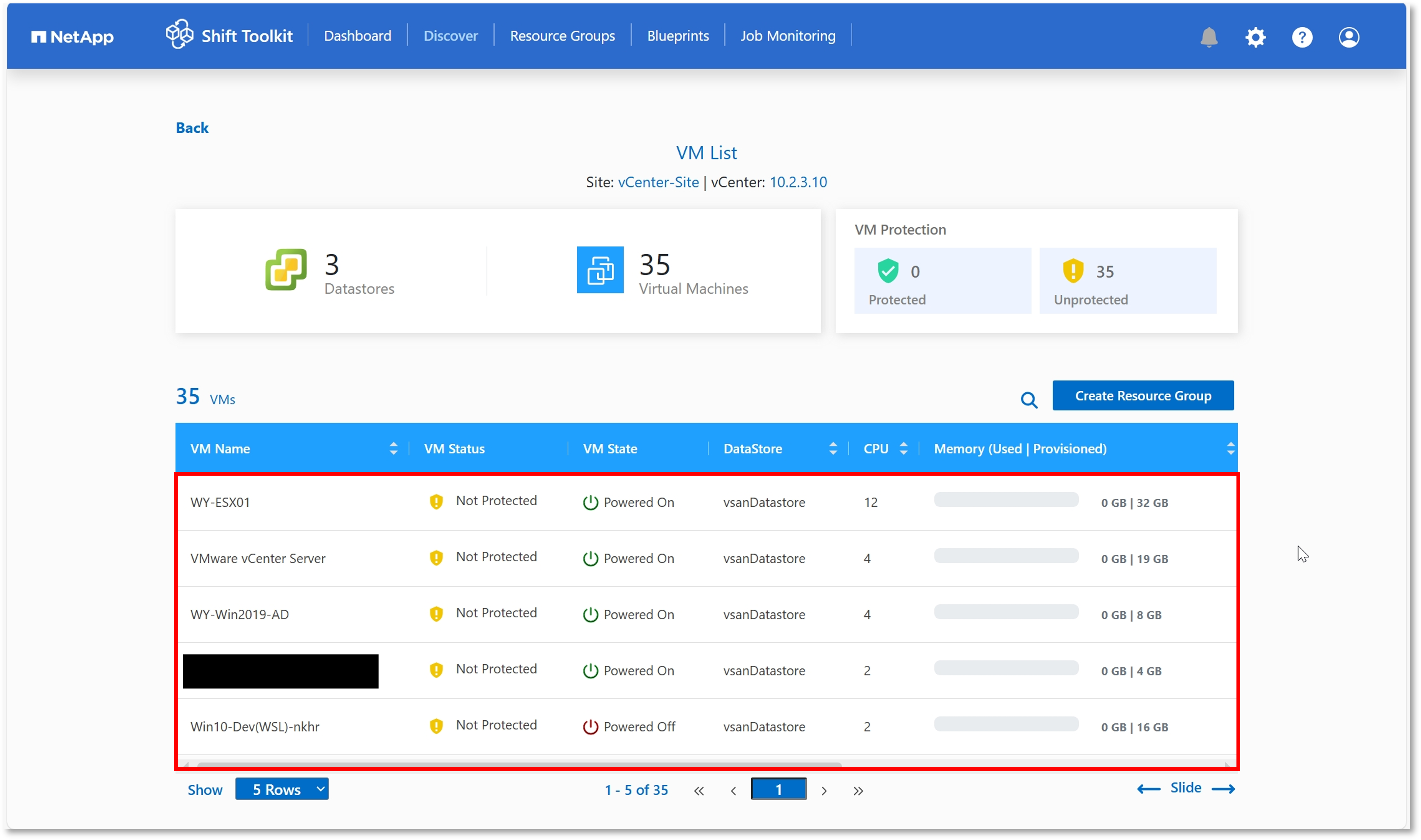1421x840 pixels.
Task: Open the Dashboard tab
Action: pos(357,36)
